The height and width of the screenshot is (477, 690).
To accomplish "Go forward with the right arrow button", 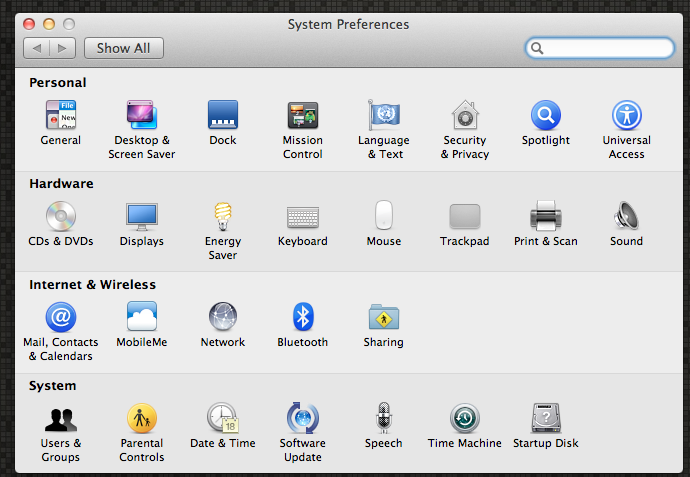I will [x=62, y=48].
